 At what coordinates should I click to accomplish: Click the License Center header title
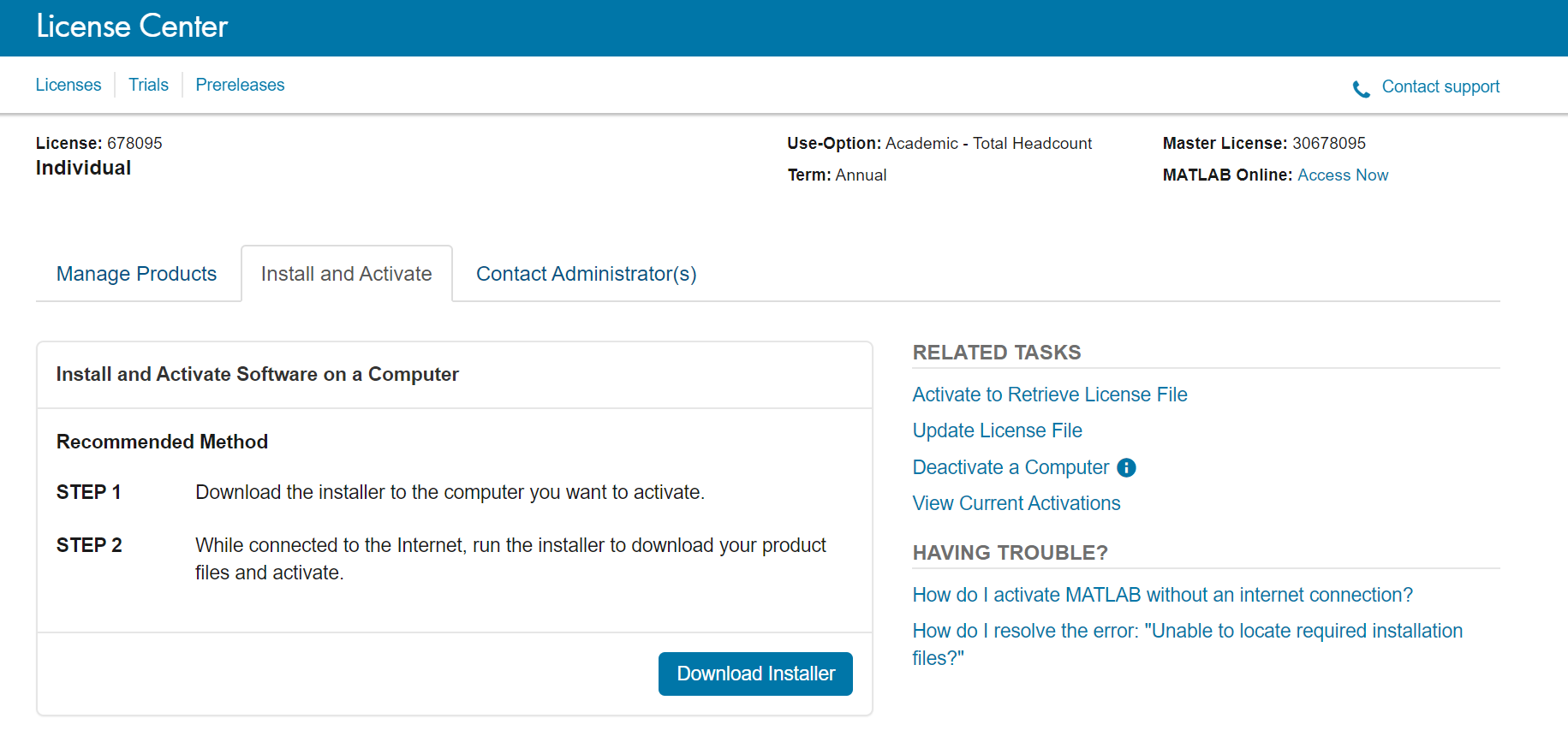point(132,27)
